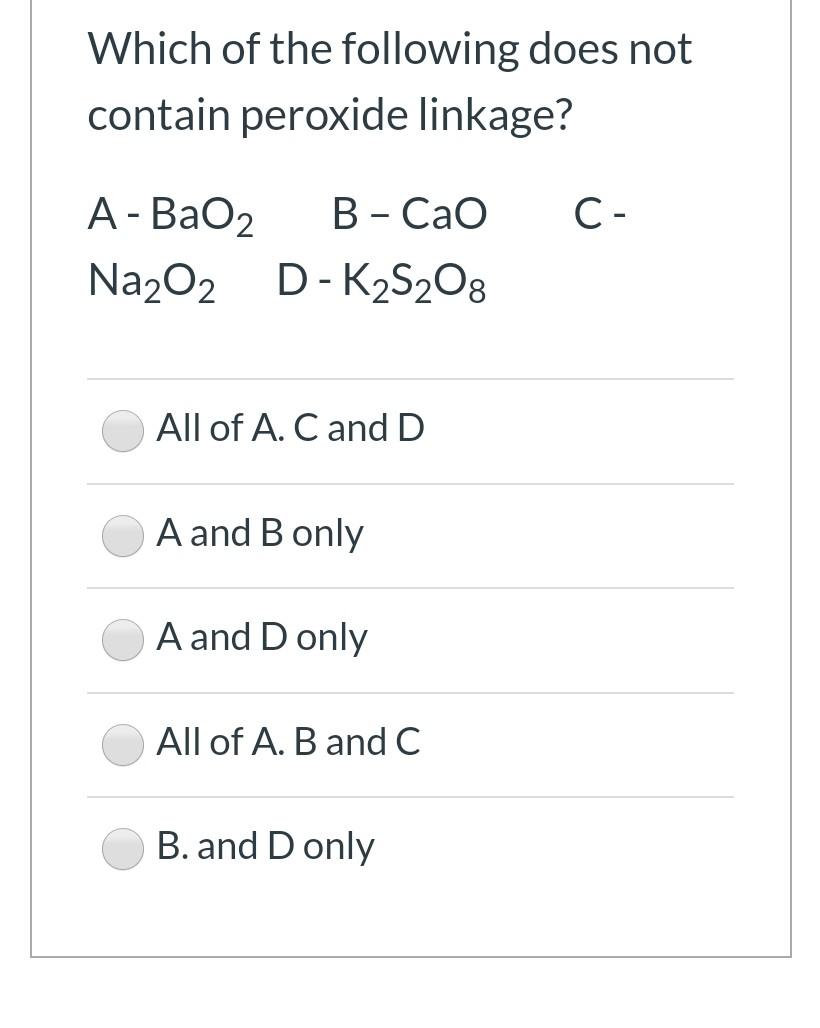Select the radio button for 'All of A. C and D'

(x=122, y=431)
